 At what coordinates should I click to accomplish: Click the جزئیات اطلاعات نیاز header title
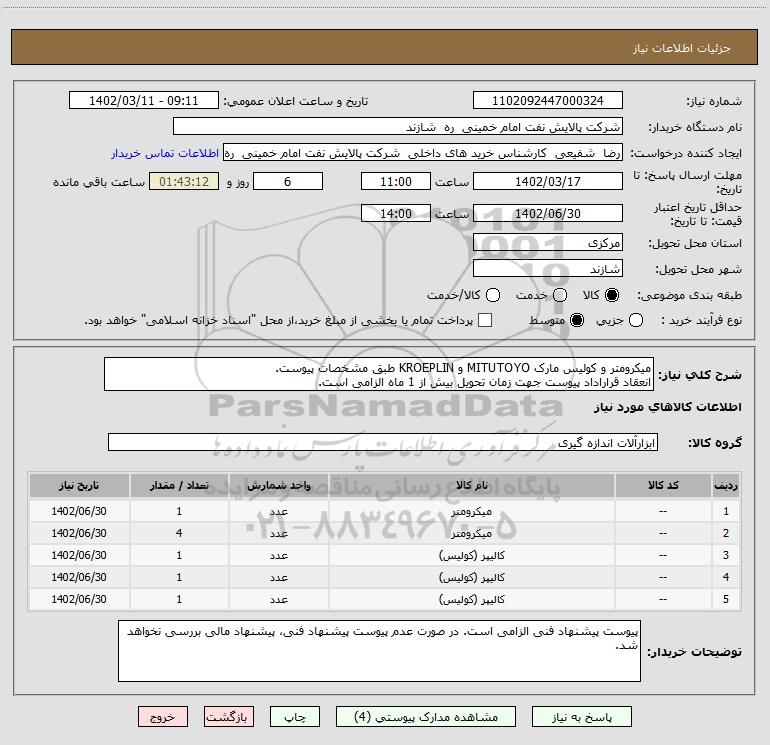pyautogui.click(x=682, y=48)
